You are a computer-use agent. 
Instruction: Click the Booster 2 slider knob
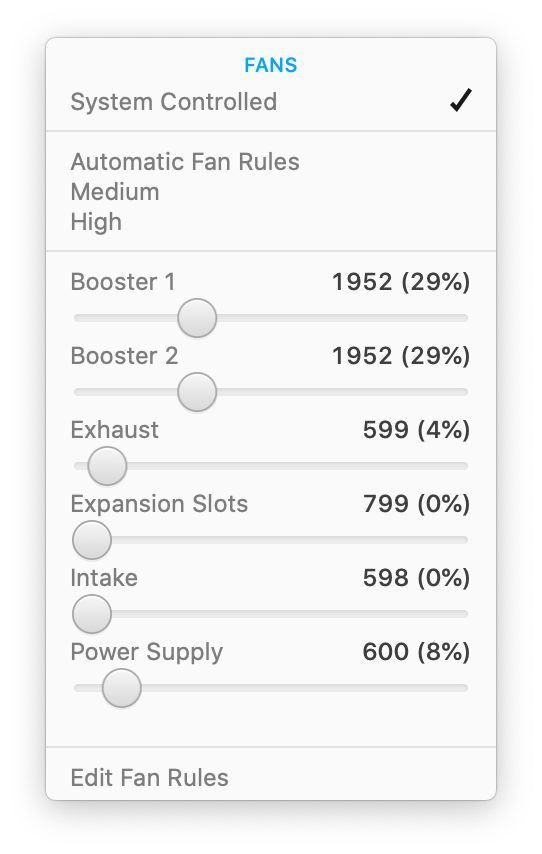[197, 392]
